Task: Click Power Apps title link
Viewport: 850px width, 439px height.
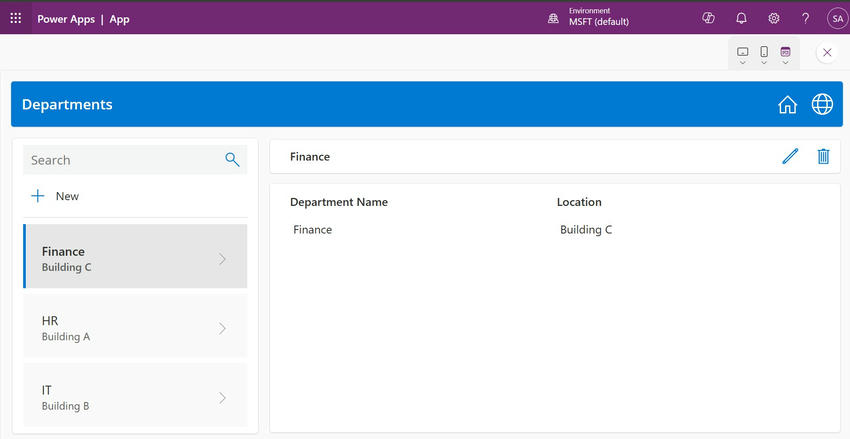Action: coord(66,19)
